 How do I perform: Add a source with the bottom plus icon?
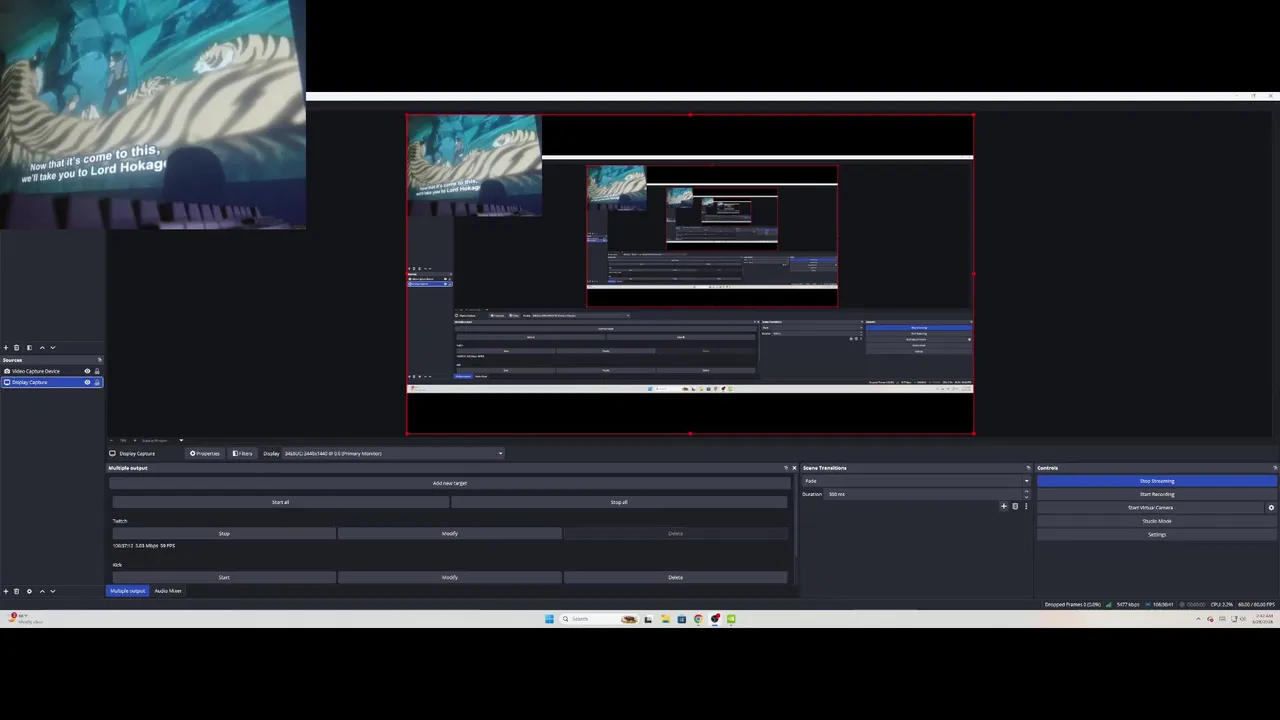click(x=6, y=591)
